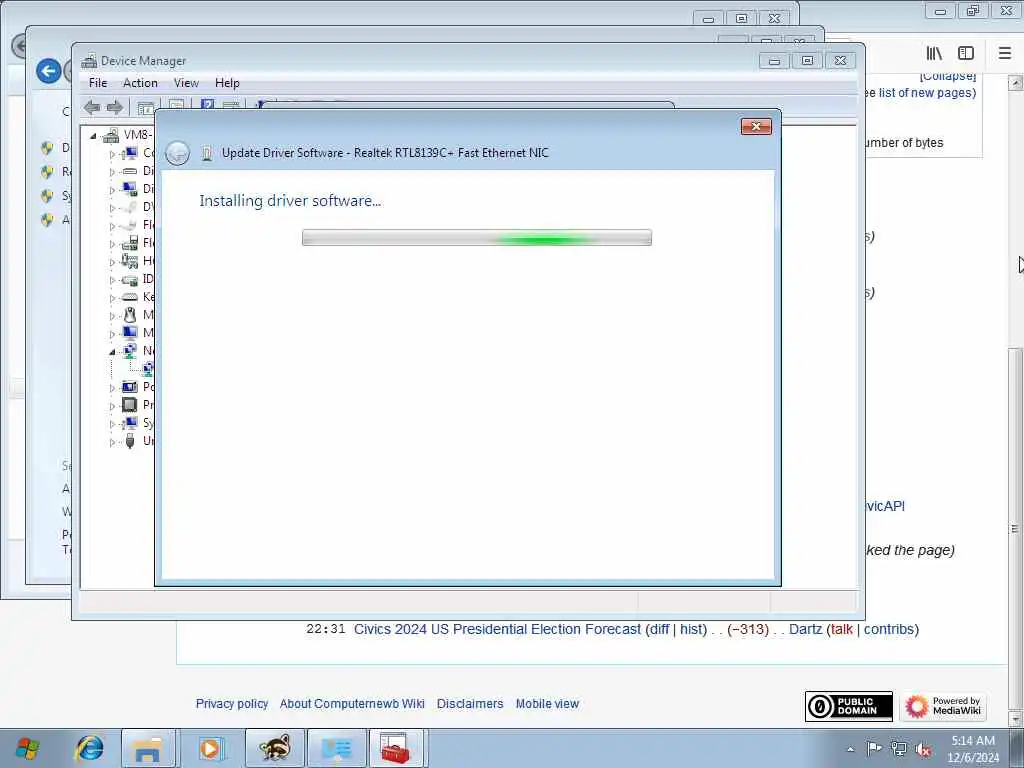The image size is (1024, 768).
Task: Open the View menu in Device Manager
Action: pos(186,83)
